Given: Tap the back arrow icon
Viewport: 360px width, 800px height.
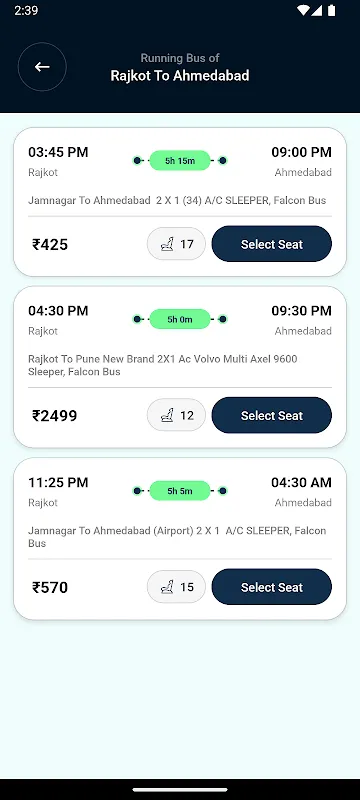Looking at the screenshot, I should pyautogui.click(x=42, y=67).
